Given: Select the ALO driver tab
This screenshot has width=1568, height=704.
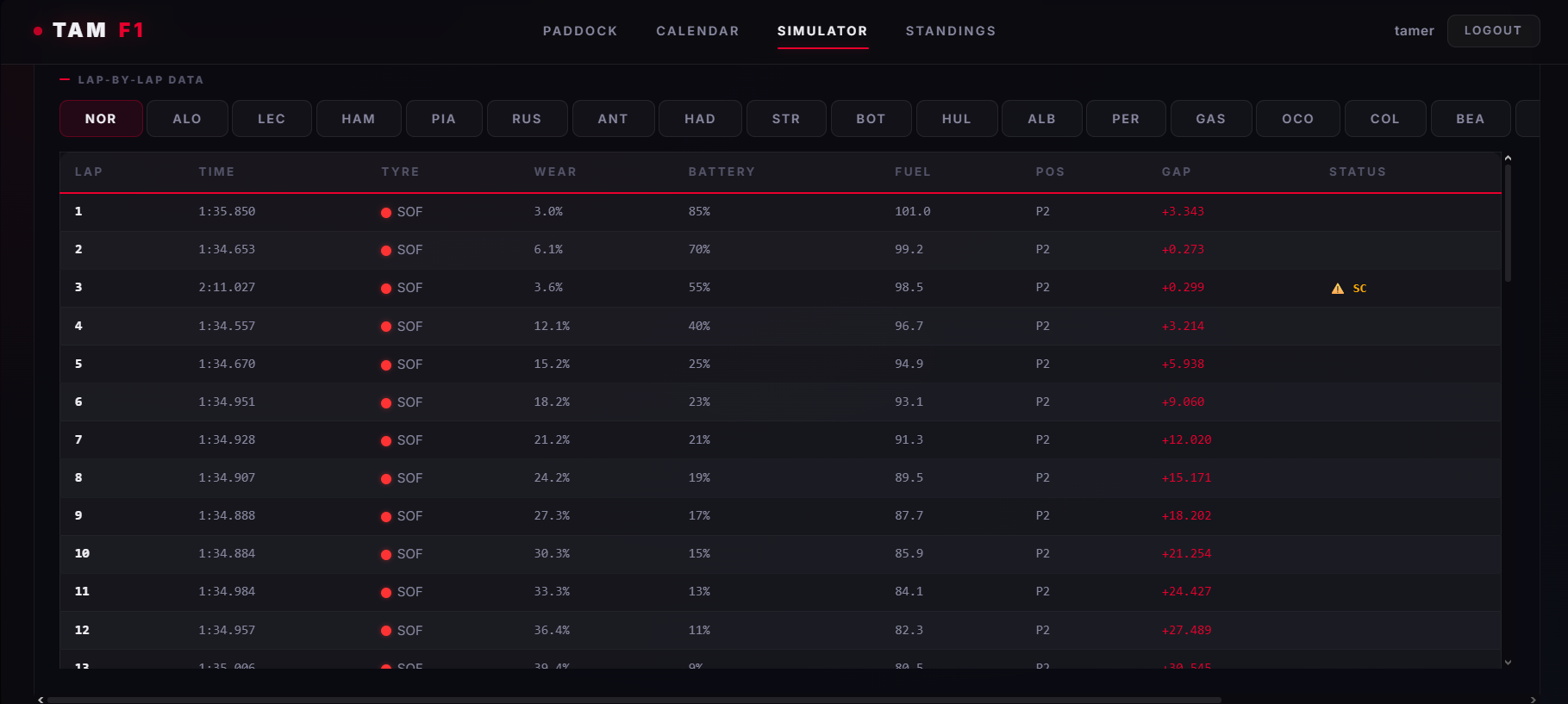Looking at the screenshot, I should pyautogui.click(x=187, y=119).
